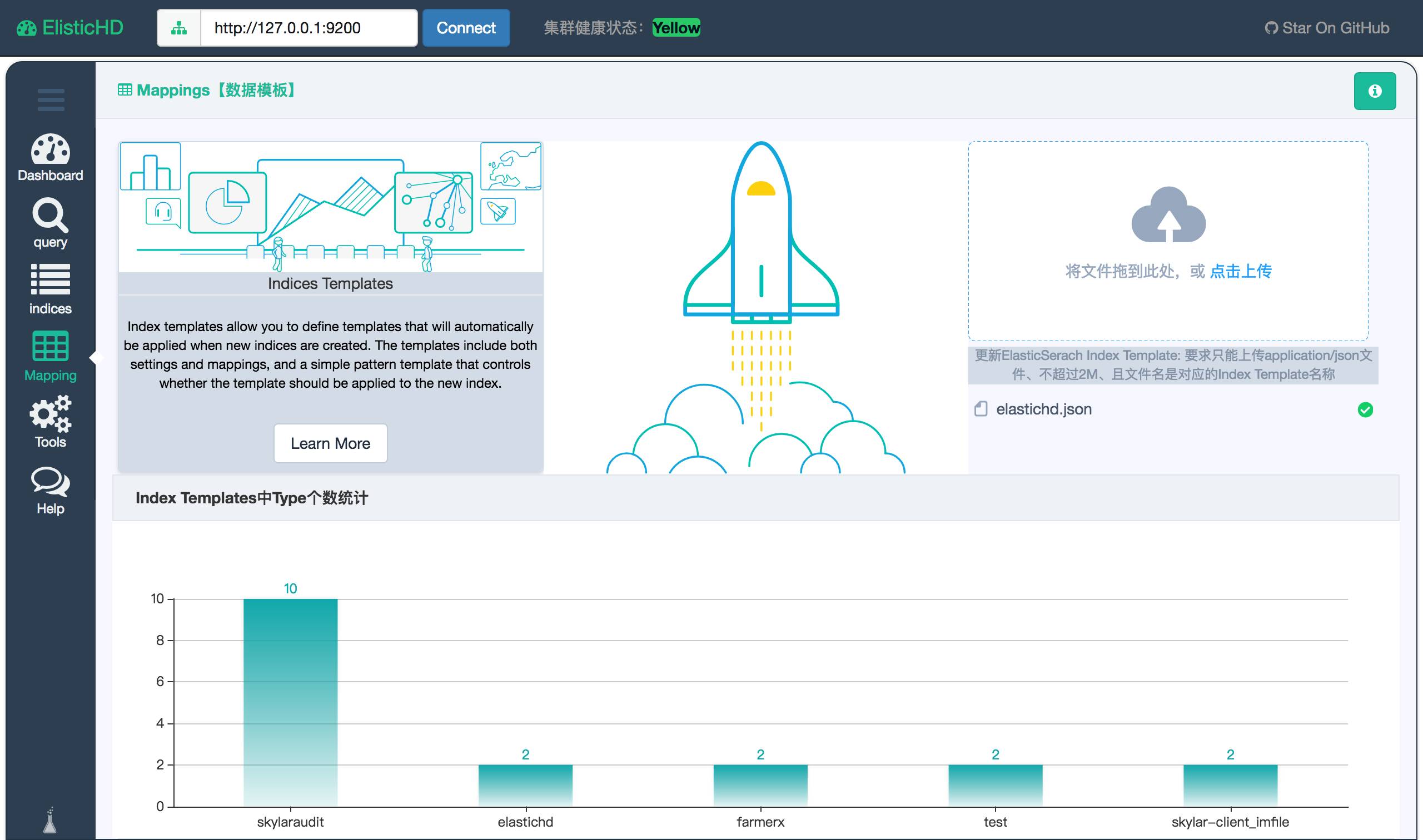The height and width of the screenshot is (840, 1423).
Task: Click the test bar in chart
Action: (x=996, y=786)
